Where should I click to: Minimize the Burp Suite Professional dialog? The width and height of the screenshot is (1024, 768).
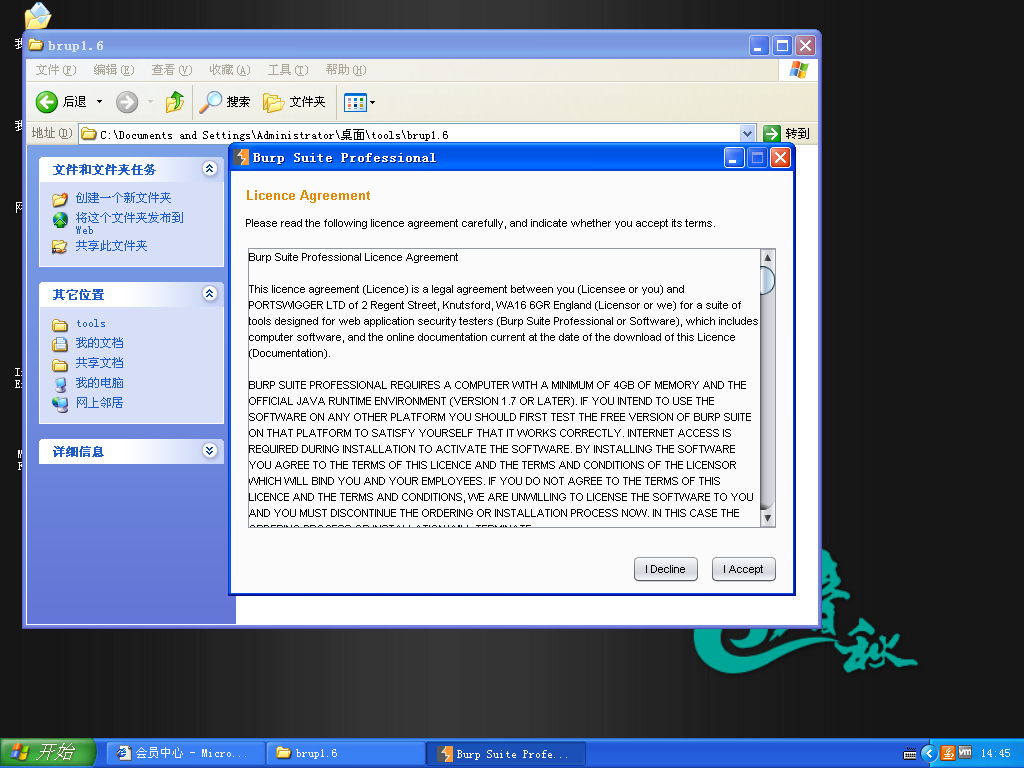(x=734, y=157)
